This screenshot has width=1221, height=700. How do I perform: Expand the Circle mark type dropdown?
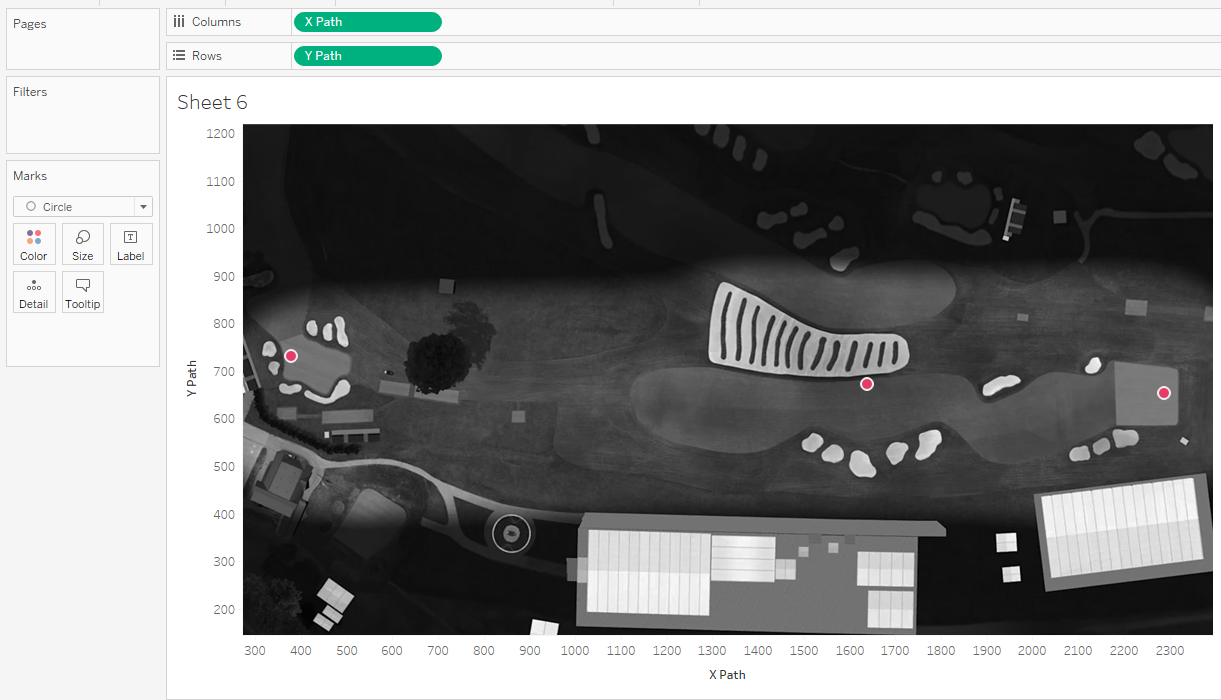(x=144, y=207)
